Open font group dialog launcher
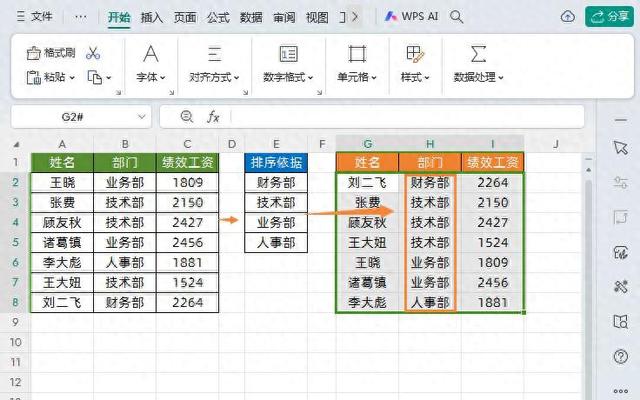Viewport: 640px width, 400px height. [x=172, y=93]
